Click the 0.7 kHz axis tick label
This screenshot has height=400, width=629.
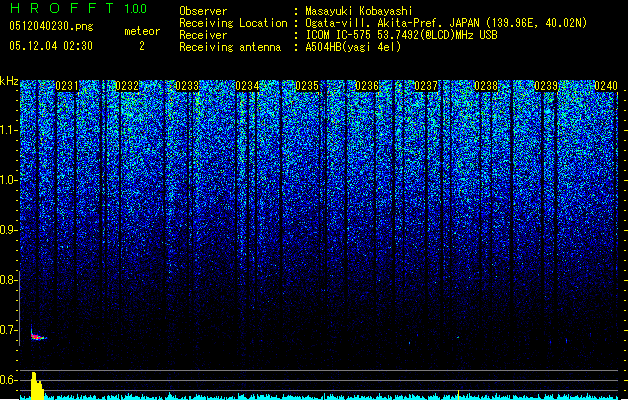point(9,330)
